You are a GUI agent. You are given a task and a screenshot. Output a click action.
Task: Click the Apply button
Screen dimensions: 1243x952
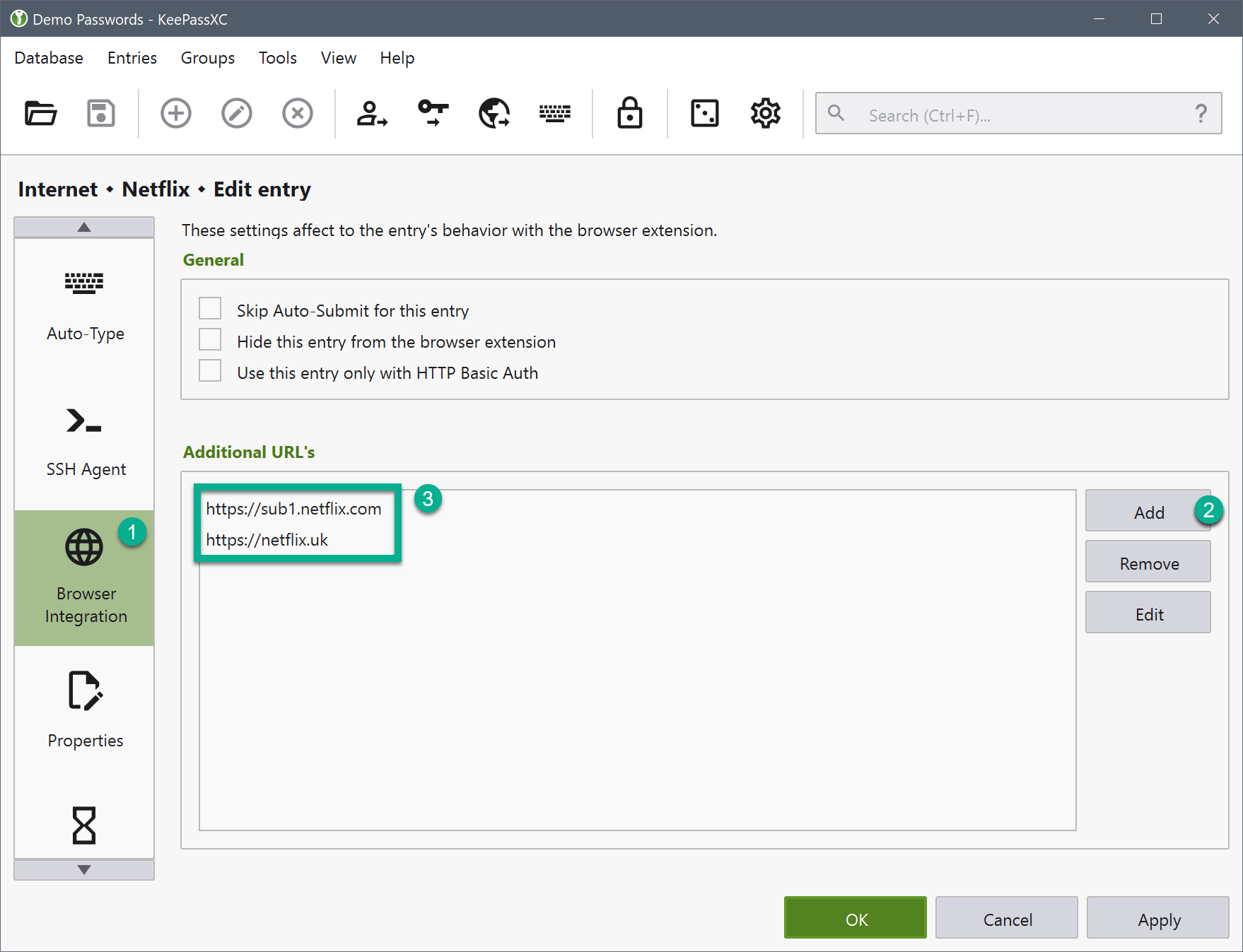coord(1158,919)
